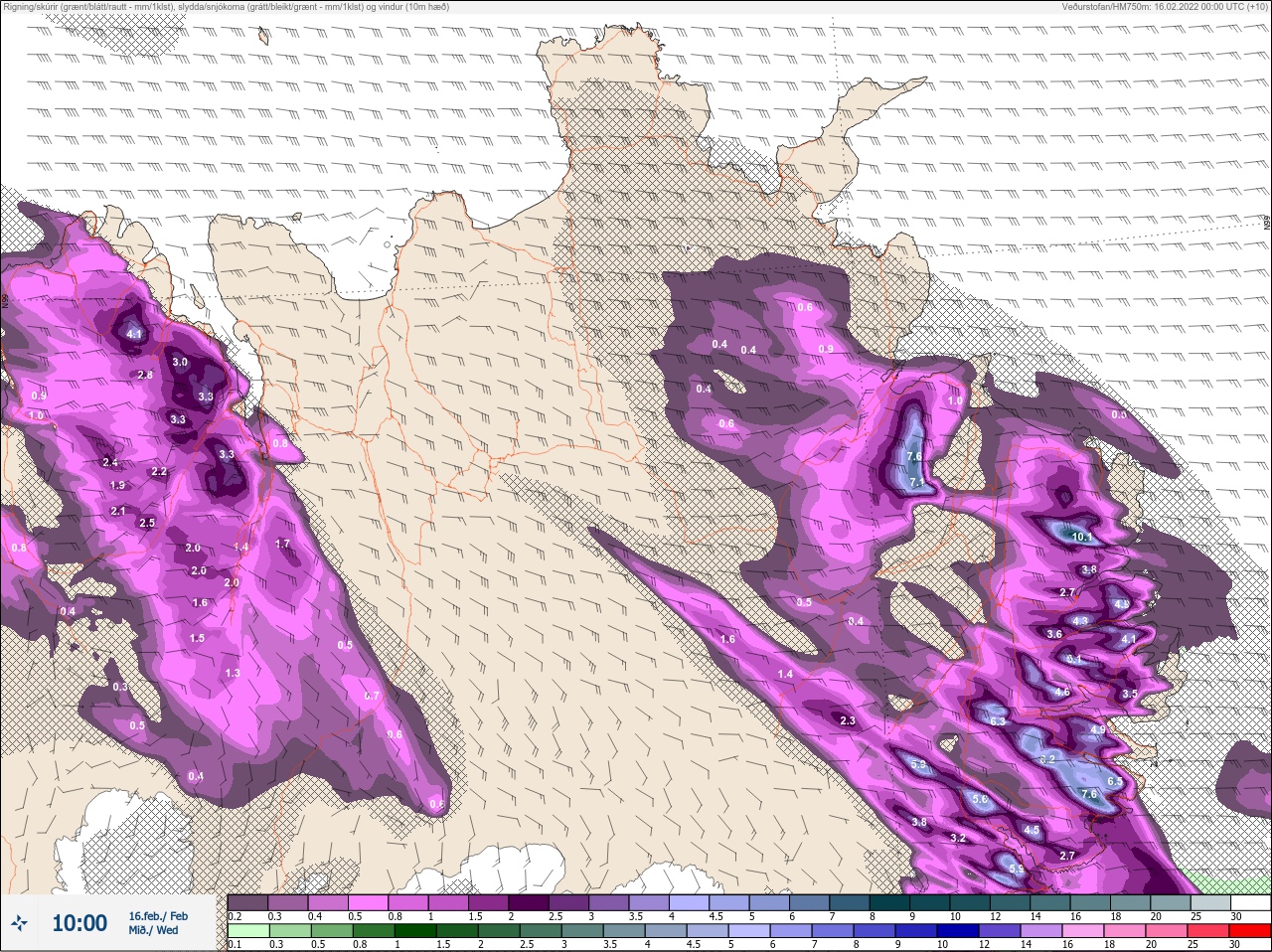
Task: Click the 0.7 precipitation value on the map
Action: [372, 696]
